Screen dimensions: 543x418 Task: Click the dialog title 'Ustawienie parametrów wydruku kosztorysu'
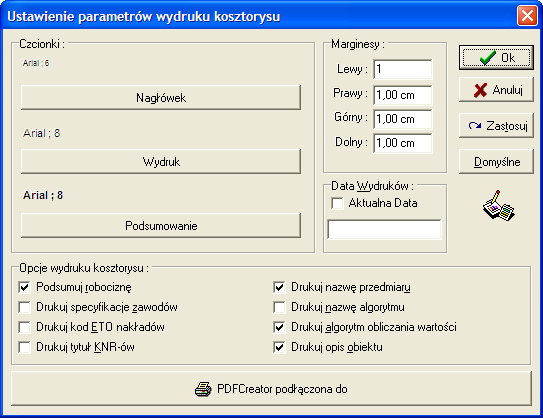[144, 16]
